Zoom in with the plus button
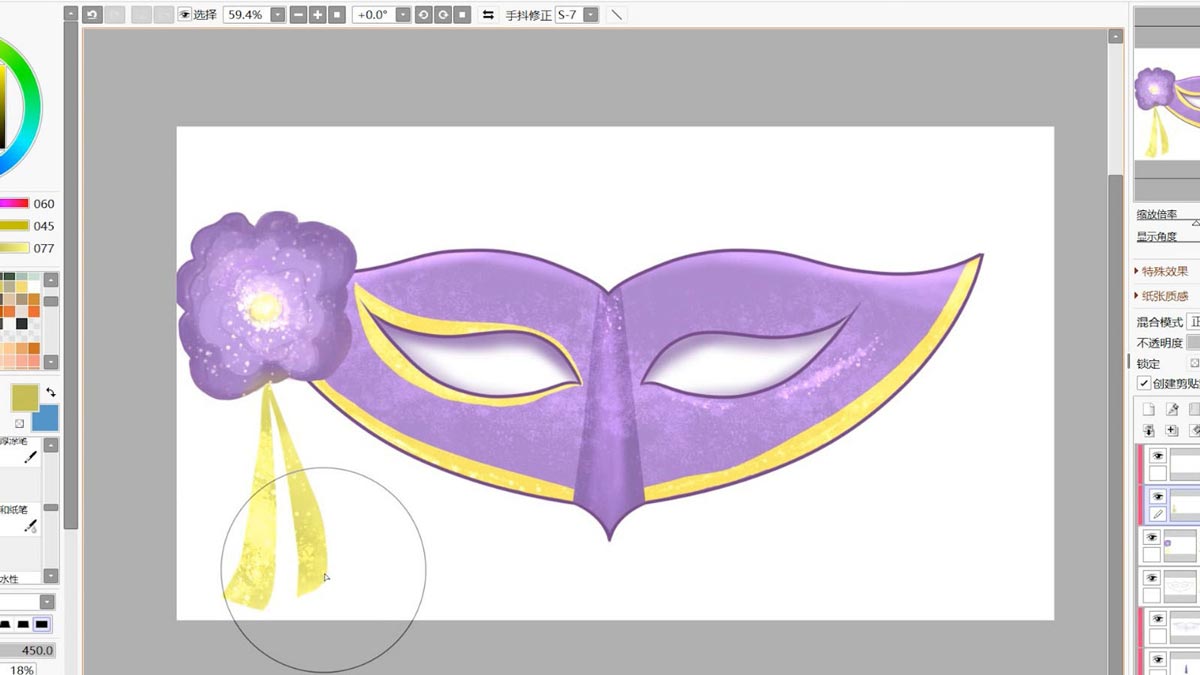 [x=317, y=15]
